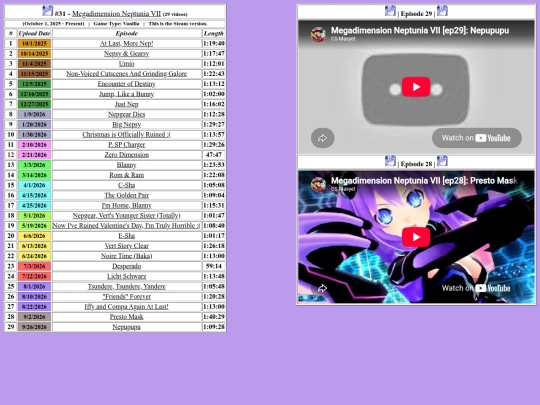The width and height of the screenshot is (540, 405).
Task: Click the upload date 9/26/2026
Action: click(x=34, y=327)
